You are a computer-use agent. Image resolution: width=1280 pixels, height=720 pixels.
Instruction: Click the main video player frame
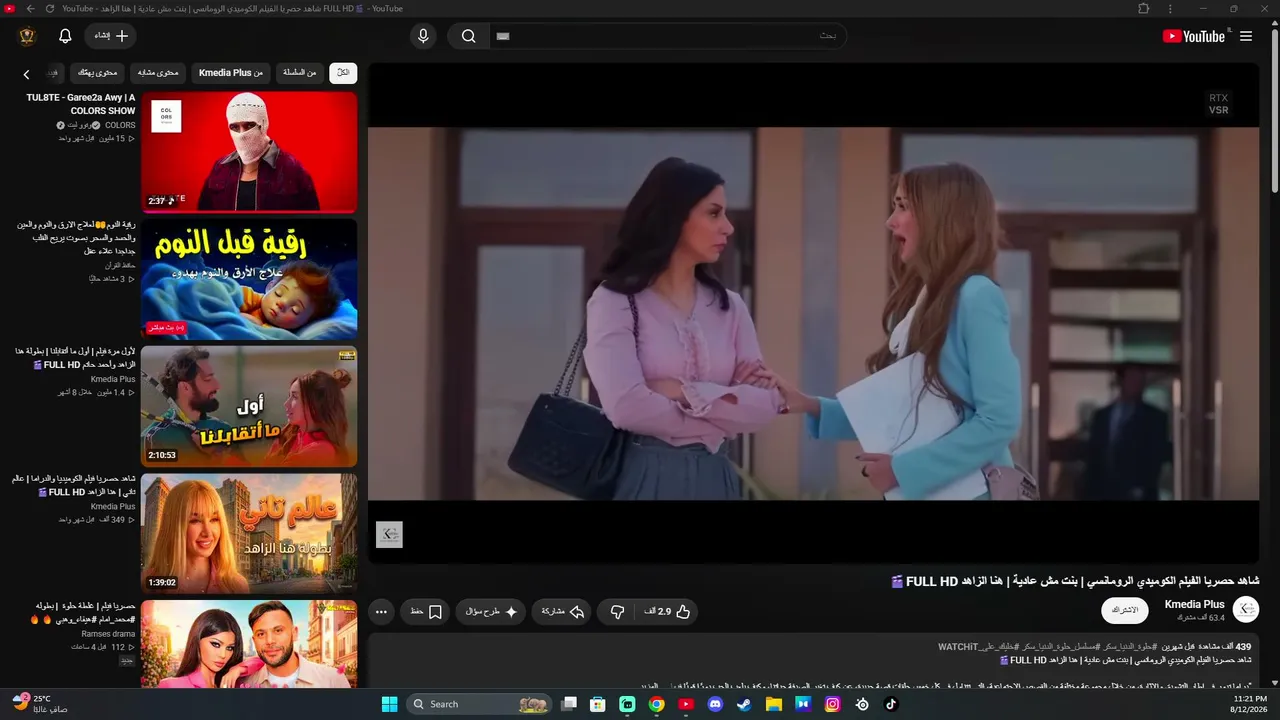tap(813, 313)
